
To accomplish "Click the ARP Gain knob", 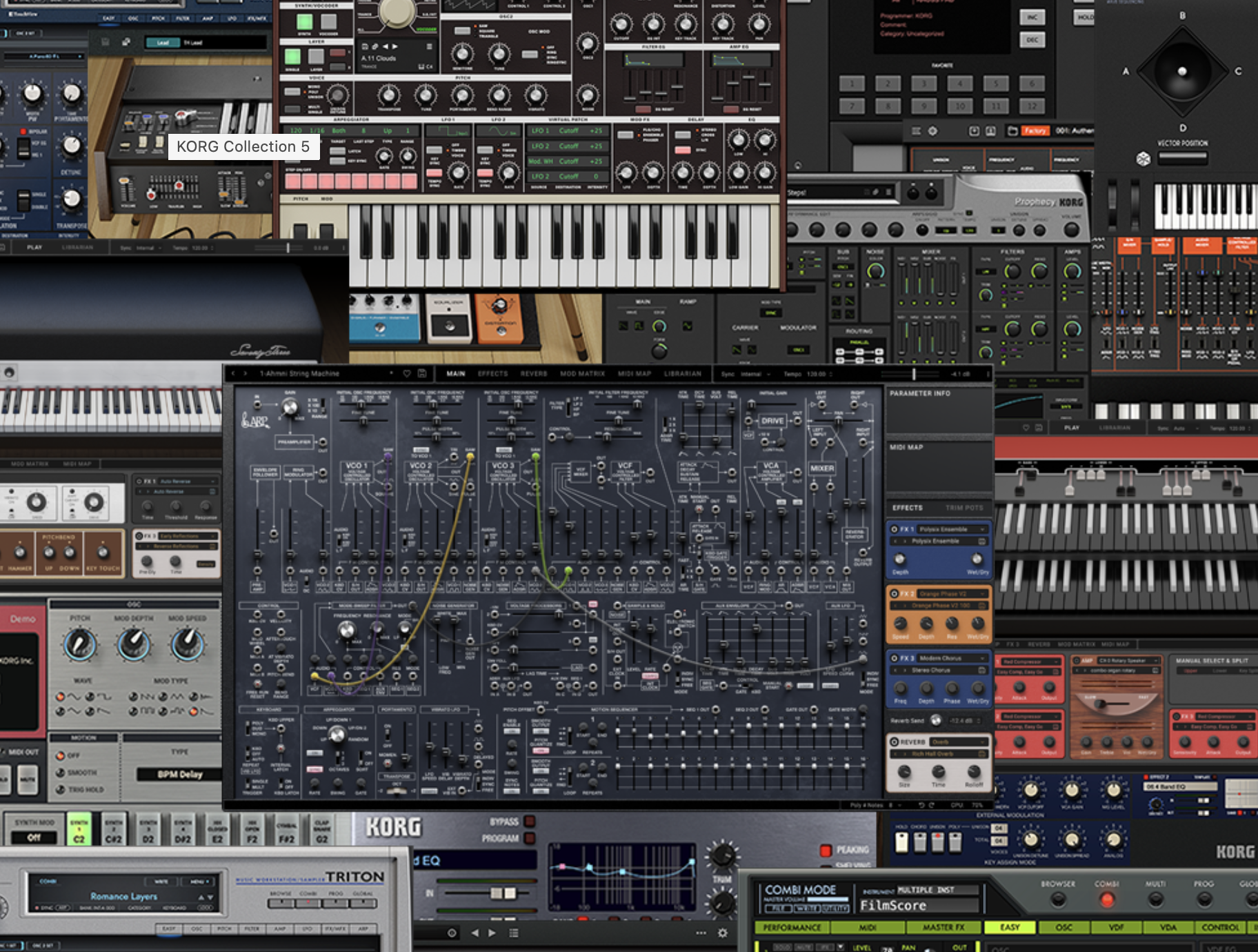I will (290, 408).
